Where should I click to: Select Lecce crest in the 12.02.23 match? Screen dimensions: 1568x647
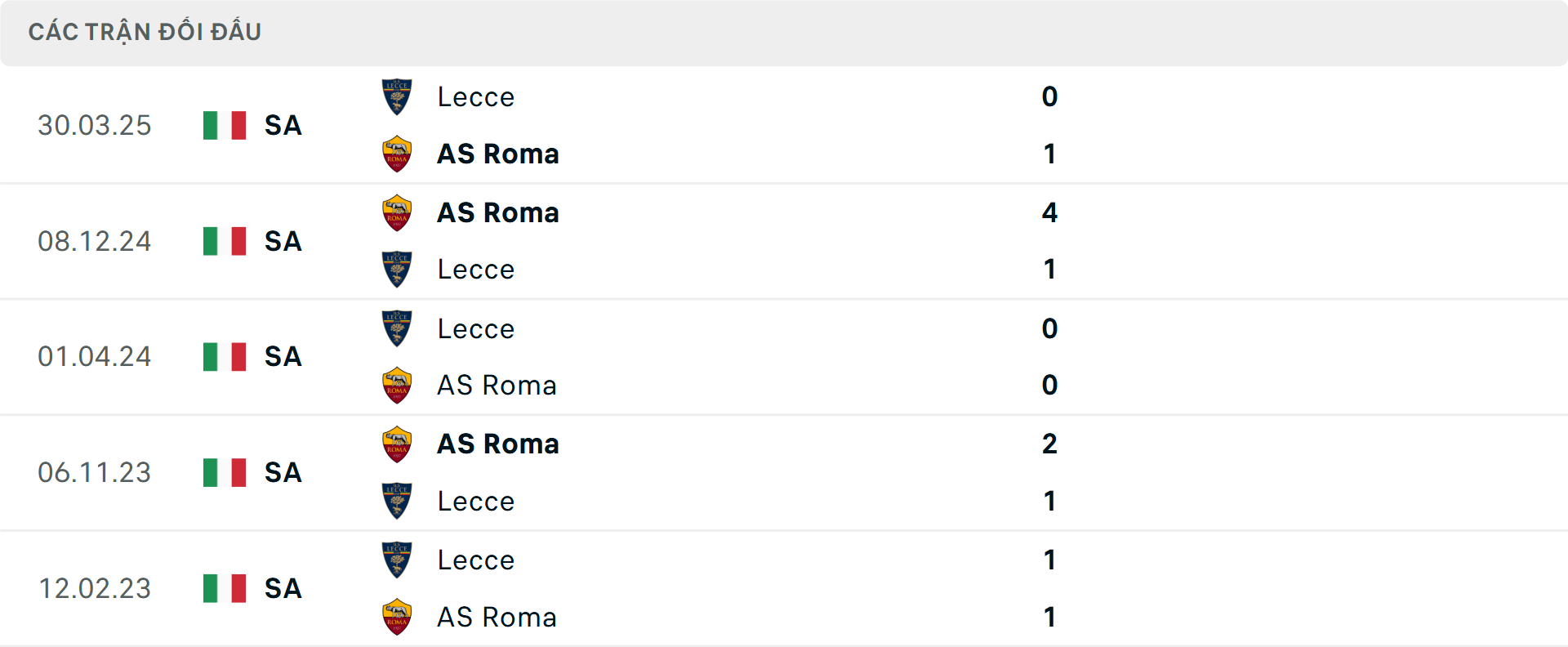coord(397,560)
